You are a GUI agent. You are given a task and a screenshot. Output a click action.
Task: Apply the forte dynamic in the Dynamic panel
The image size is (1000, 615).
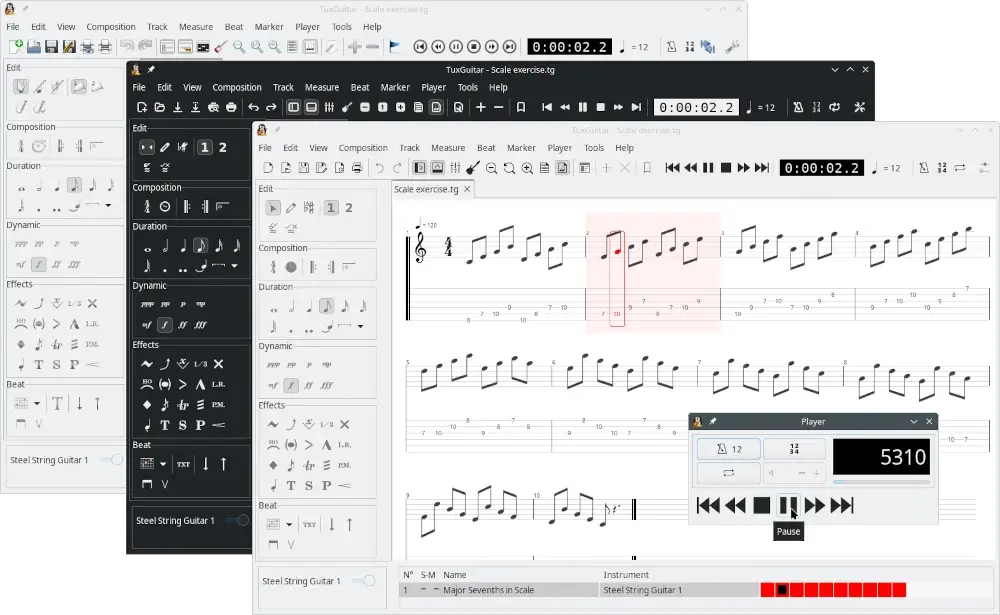(291, 385)
